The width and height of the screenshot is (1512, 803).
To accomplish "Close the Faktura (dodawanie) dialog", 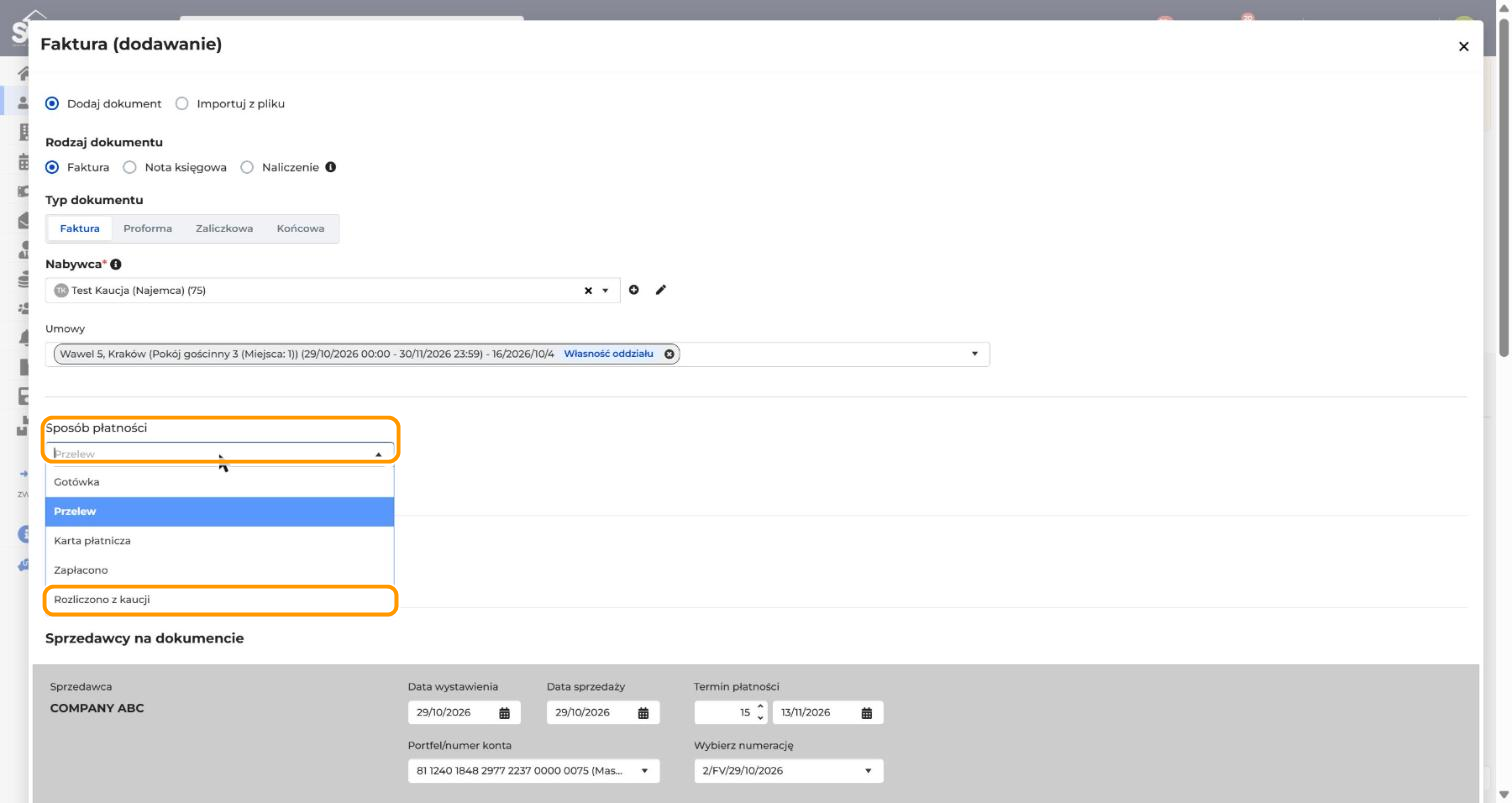I will coord(1463,46).
